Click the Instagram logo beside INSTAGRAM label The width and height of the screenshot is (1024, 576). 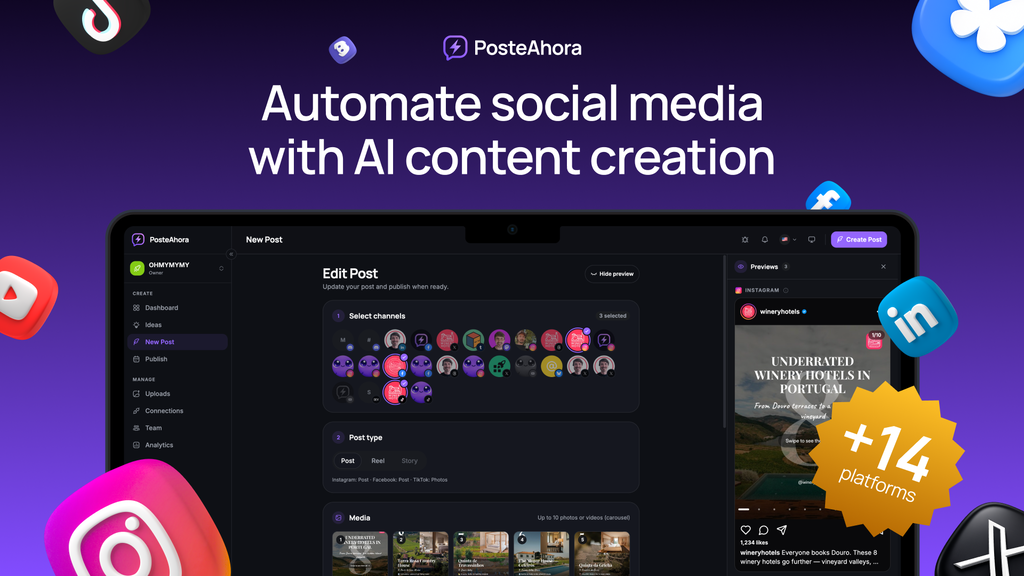739,290
